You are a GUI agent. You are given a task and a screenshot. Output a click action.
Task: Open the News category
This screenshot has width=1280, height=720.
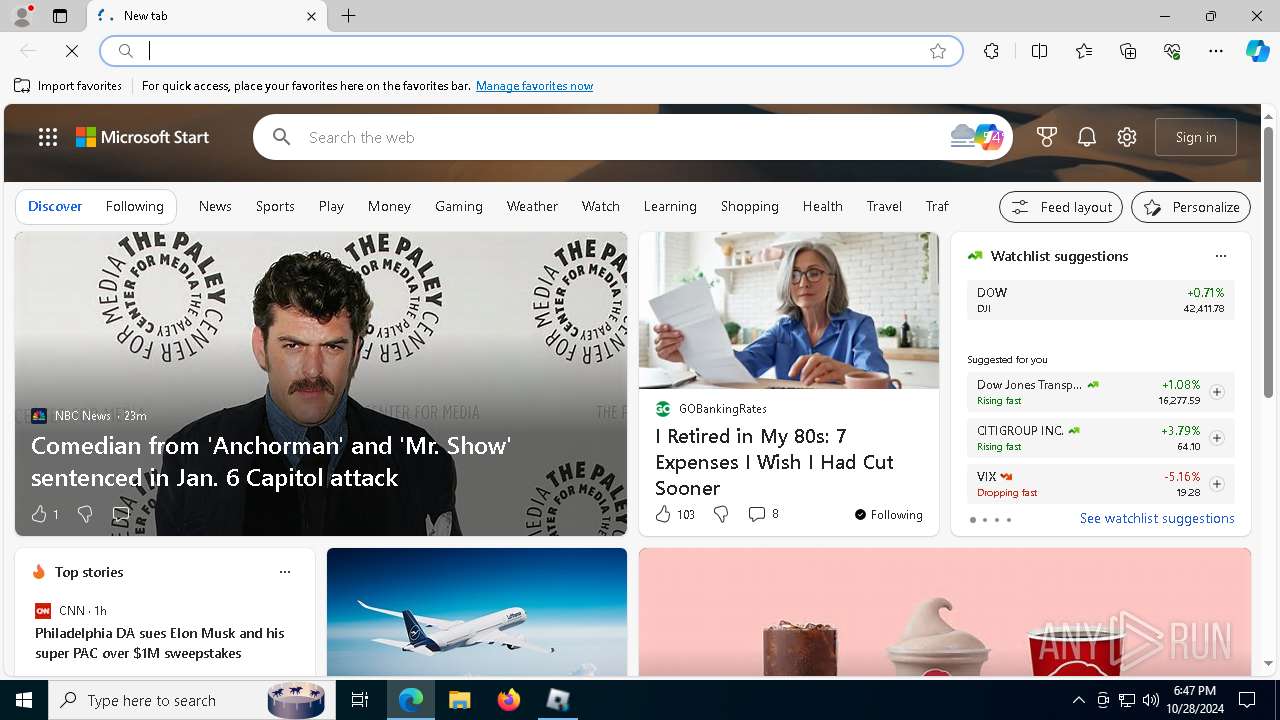tap(215, 206)
